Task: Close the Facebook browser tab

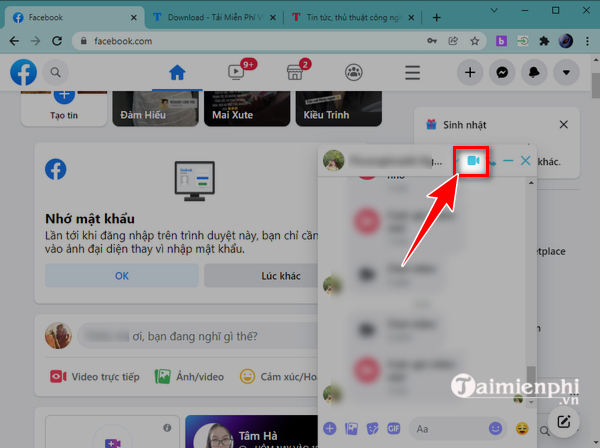Action: (x=134, y=18)
